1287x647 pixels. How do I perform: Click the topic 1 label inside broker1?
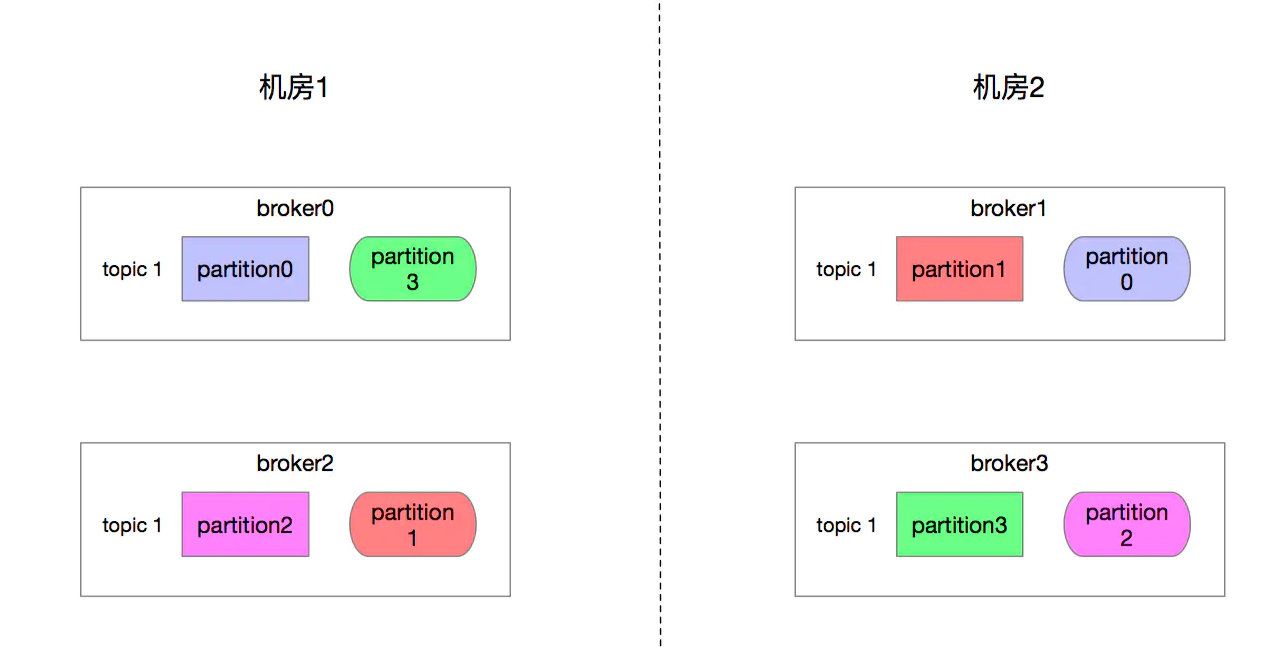click(x=846, y=269)
